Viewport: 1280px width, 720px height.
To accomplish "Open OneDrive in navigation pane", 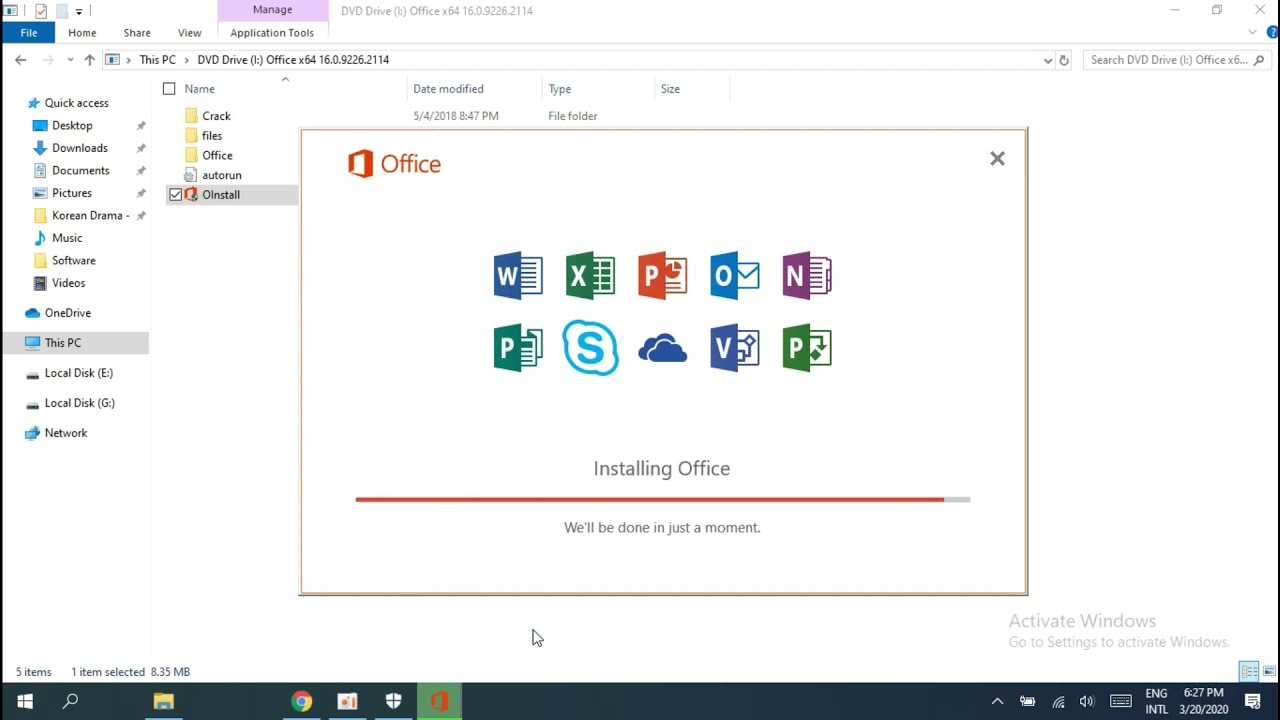I will tap(67, 313).
